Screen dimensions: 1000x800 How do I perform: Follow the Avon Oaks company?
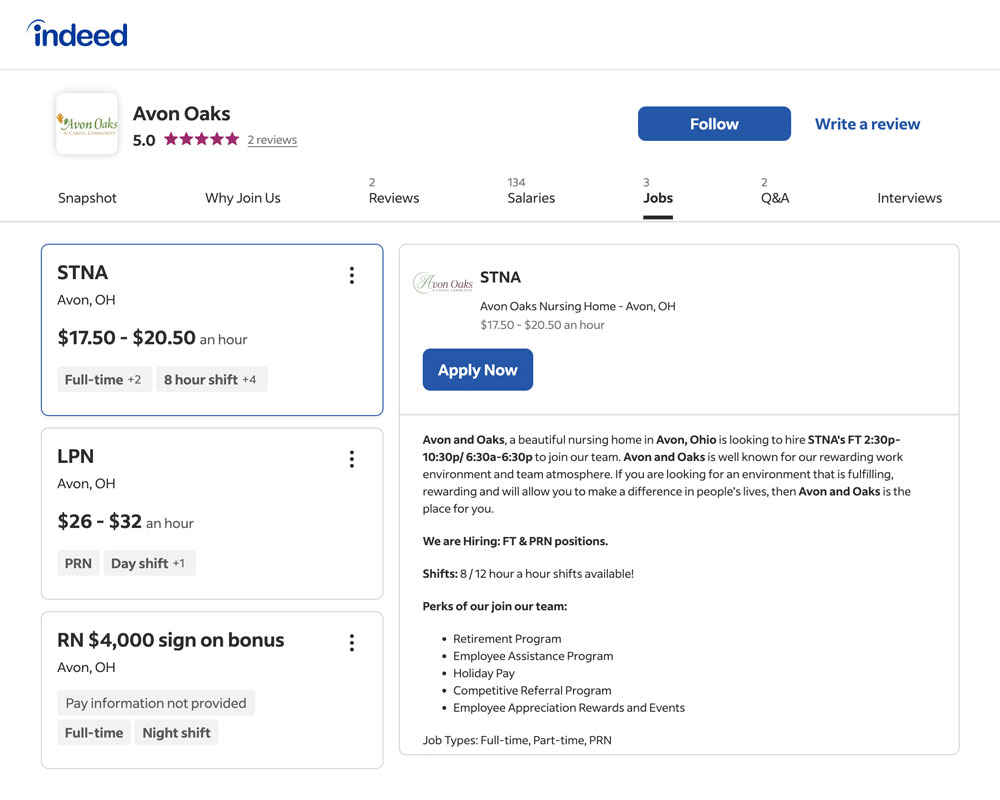click(714, 124)
